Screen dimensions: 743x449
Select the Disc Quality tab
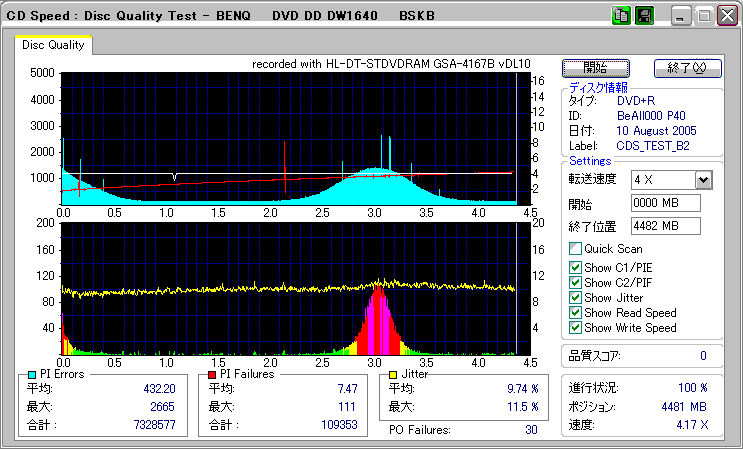(54, 45)
